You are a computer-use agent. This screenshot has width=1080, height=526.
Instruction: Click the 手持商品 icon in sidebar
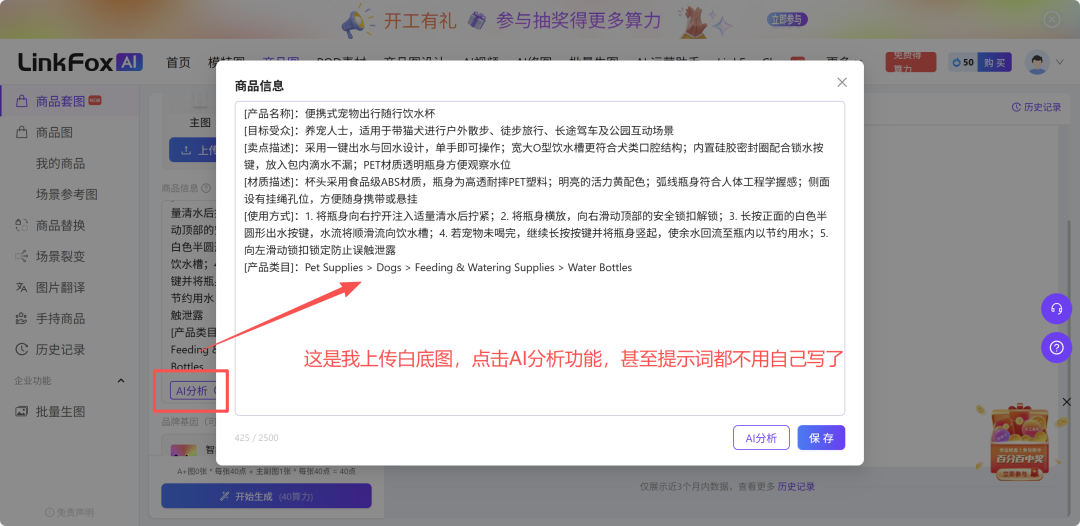click(x=22, y=318)
